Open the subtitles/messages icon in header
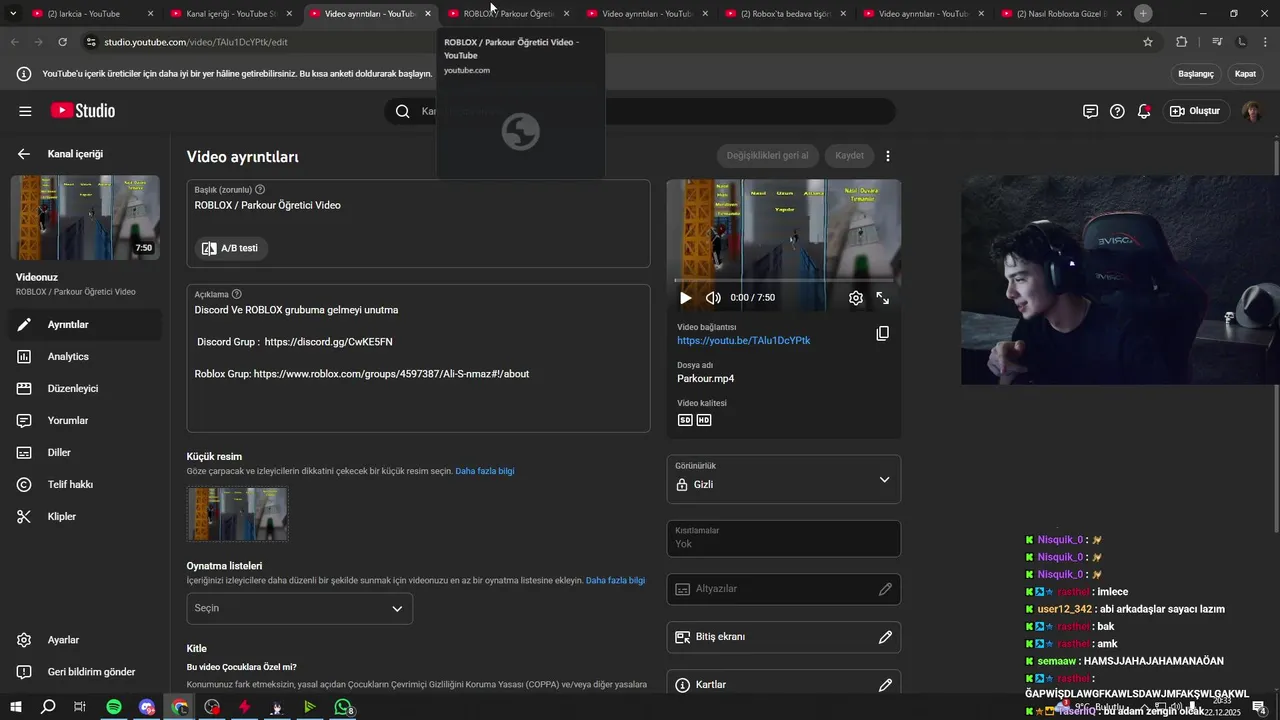This screenshot has height=720, width=1280. pyautogui.click(x=1090, y=111)
